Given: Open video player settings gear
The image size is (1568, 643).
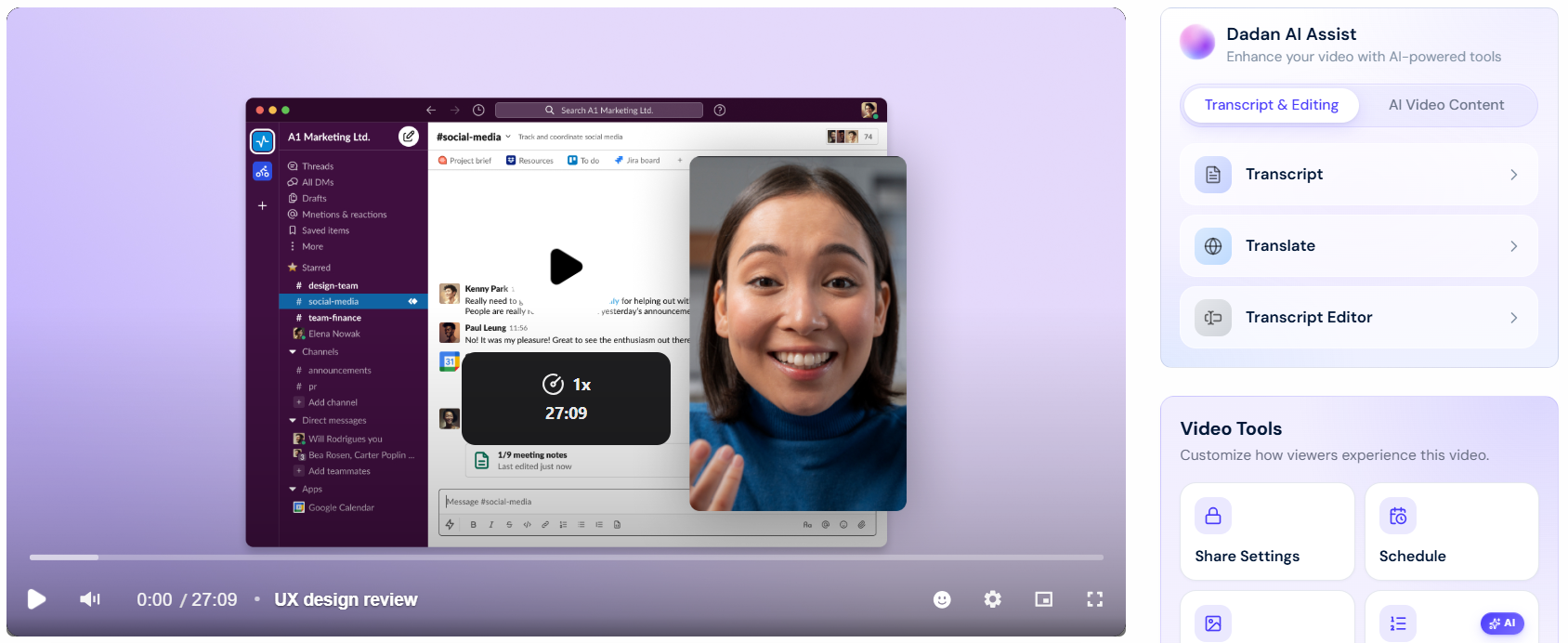Looking at the screenshot, I should 993,599.
